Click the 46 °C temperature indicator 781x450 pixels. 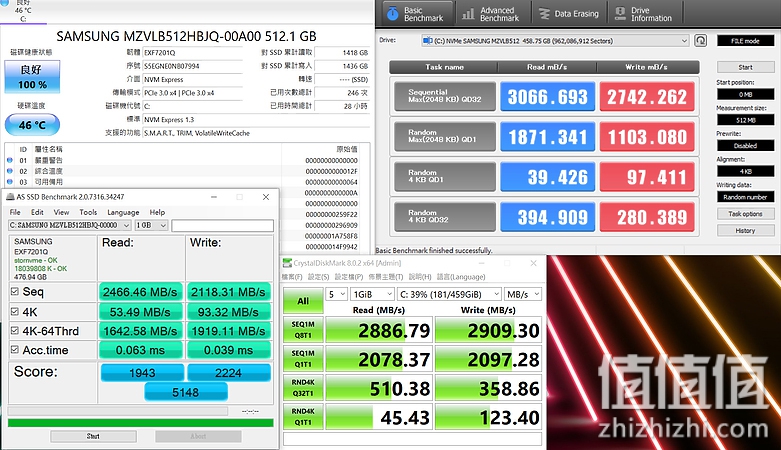pos(32,125)
